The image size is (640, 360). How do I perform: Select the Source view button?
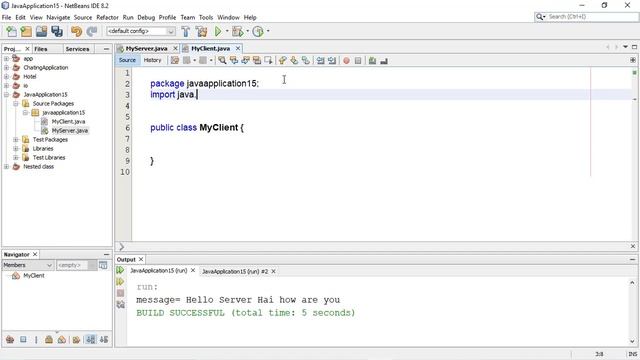pos(127,60)
